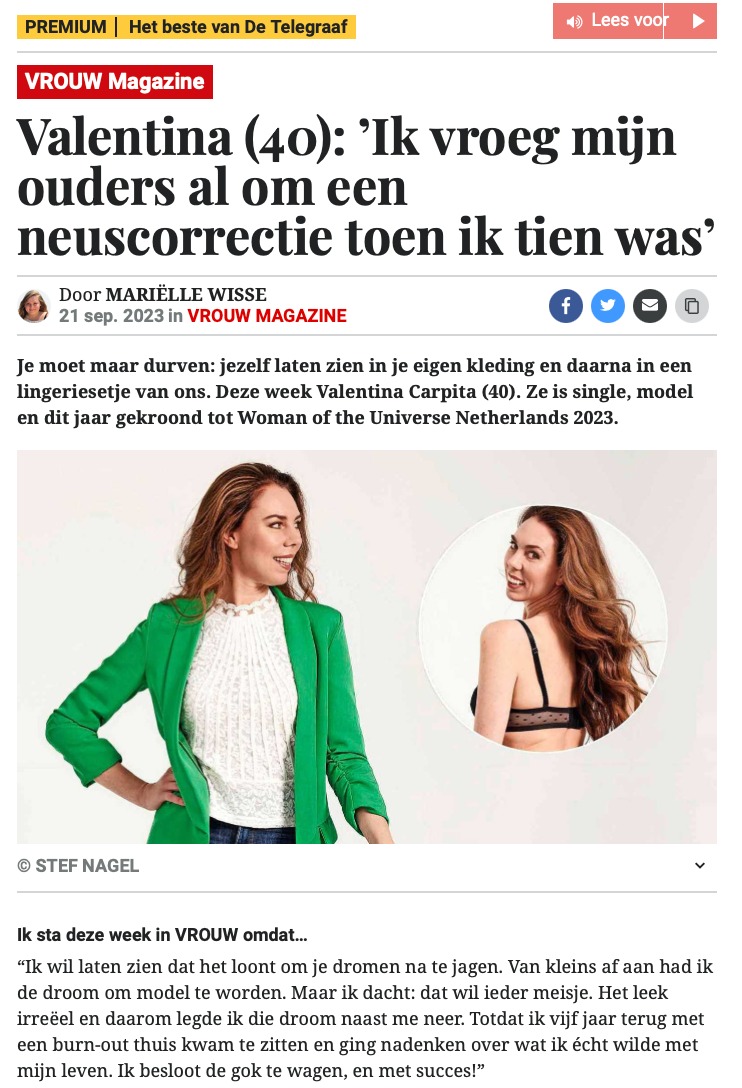This screenshot has height=1088, width=742.
Task: Click the PREMIUM label
Action: point(66,27)
